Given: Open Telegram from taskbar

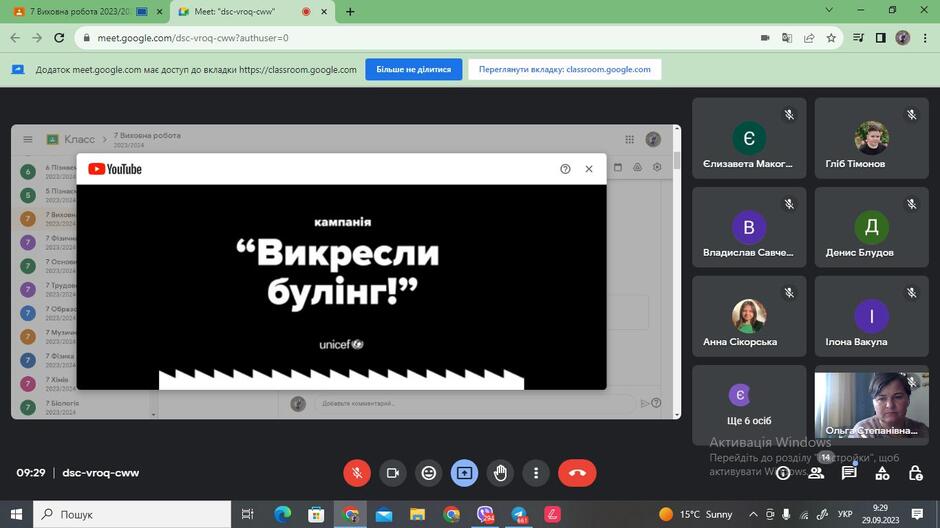Looking at the screenshot, I should [519, 514].
